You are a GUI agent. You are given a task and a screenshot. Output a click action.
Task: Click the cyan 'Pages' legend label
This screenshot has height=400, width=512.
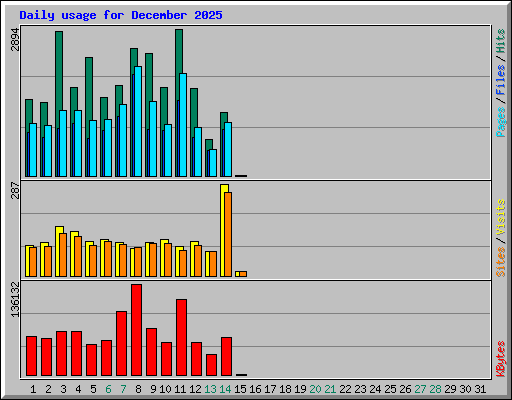(x=501, y=122)
